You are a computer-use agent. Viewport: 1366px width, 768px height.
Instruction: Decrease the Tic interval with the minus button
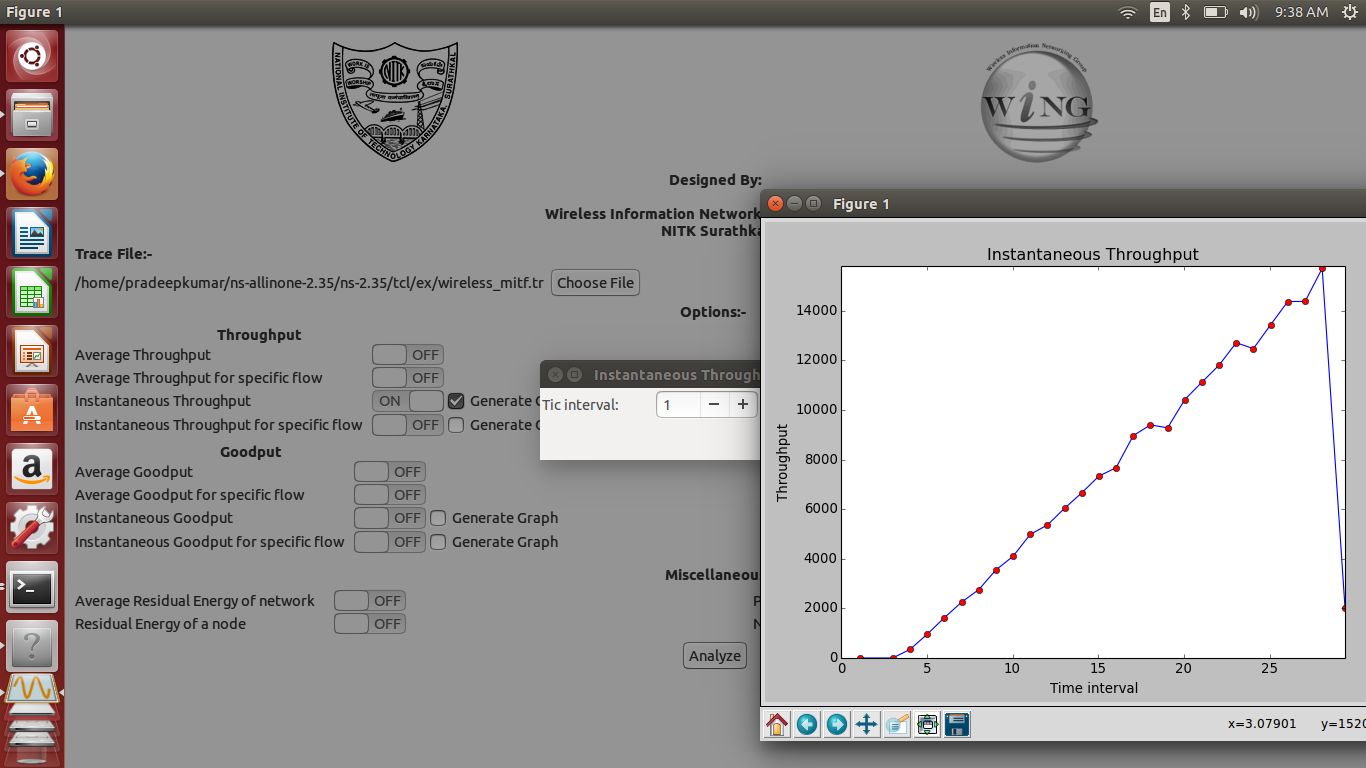click(713, 404)
